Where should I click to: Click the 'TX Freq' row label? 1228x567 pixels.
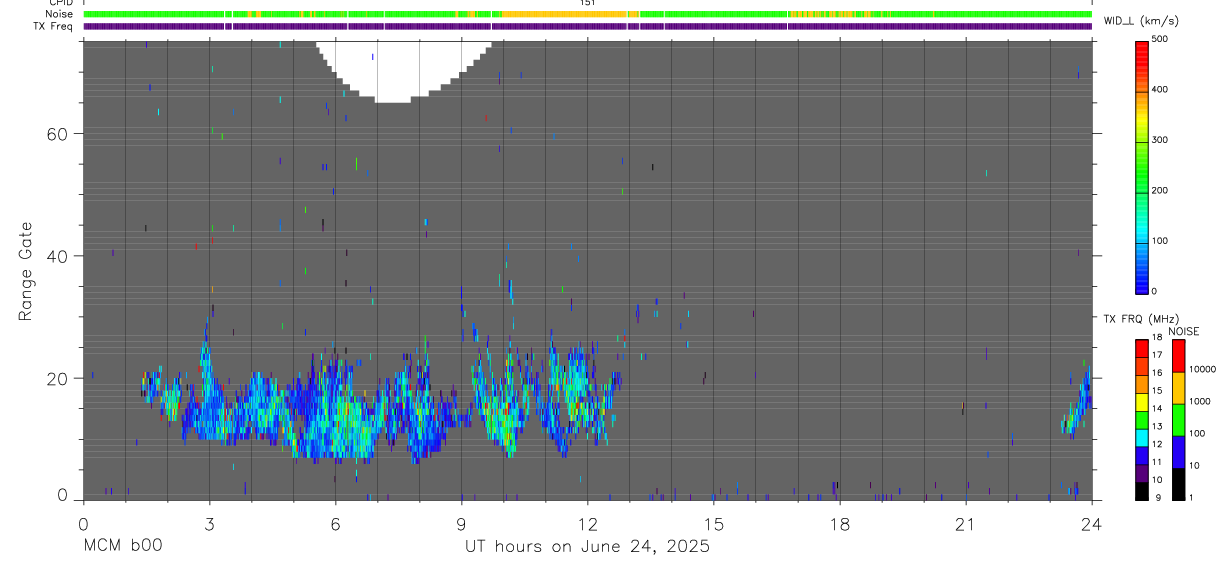point(54,26)
